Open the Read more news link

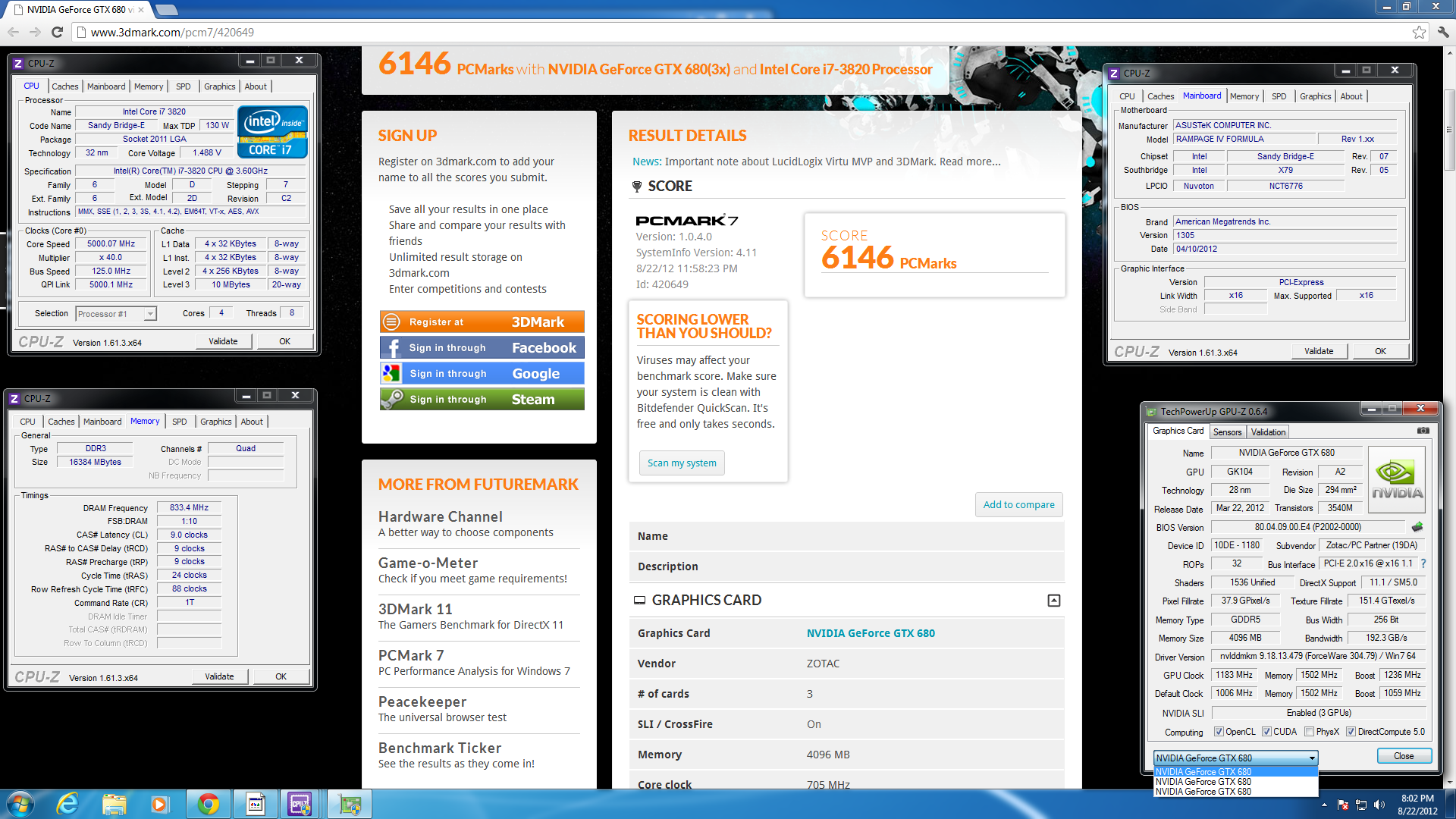pos(970,162)
